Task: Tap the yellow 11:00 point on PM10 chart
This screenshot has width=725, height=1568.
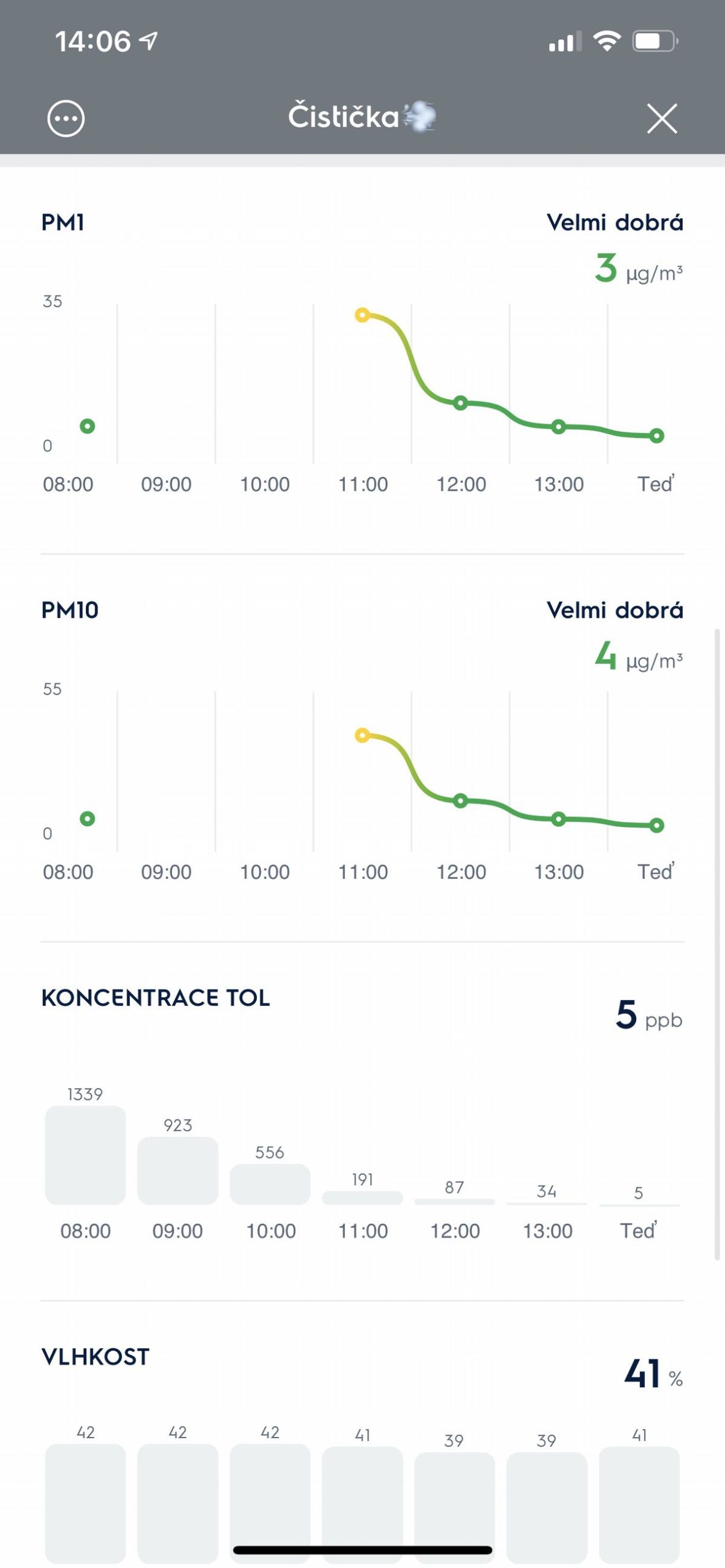Action: pos(362,735)
